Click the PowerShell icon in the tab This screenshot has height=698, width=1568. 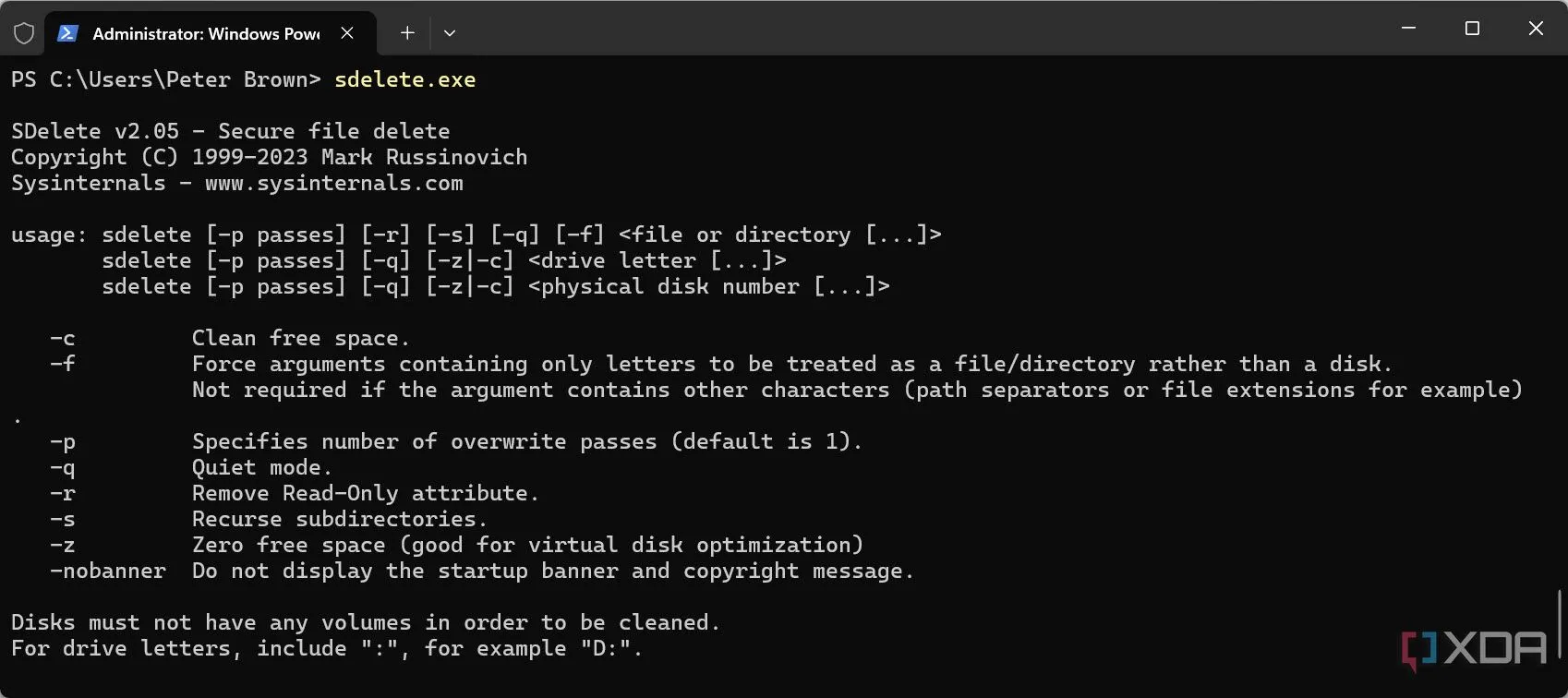click(67, 33)
